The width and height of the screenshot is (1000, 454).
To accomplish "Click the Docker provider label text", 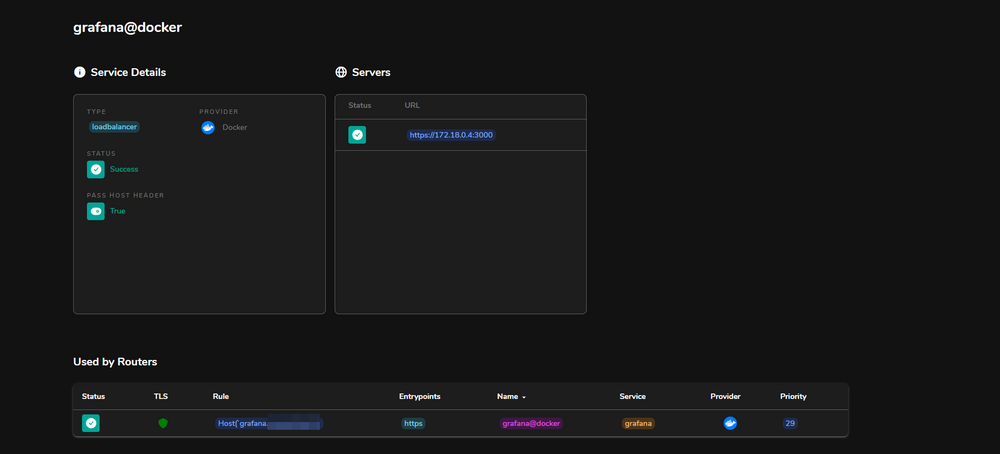I will [x=235, y=128].
